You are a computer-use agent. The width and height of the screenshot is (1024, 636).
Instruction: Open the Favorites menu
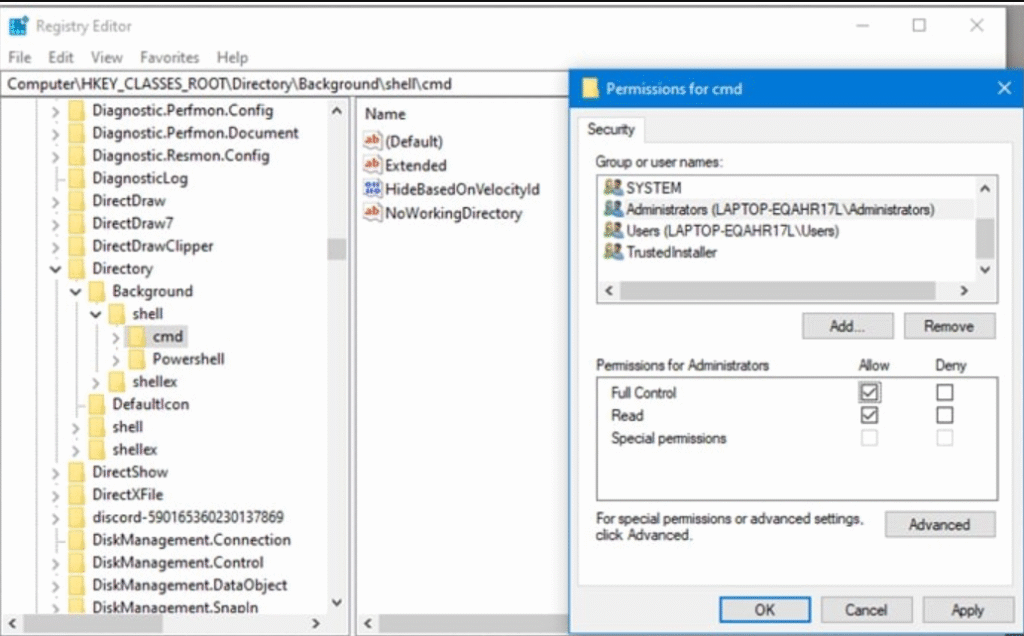tap(169, 57)
